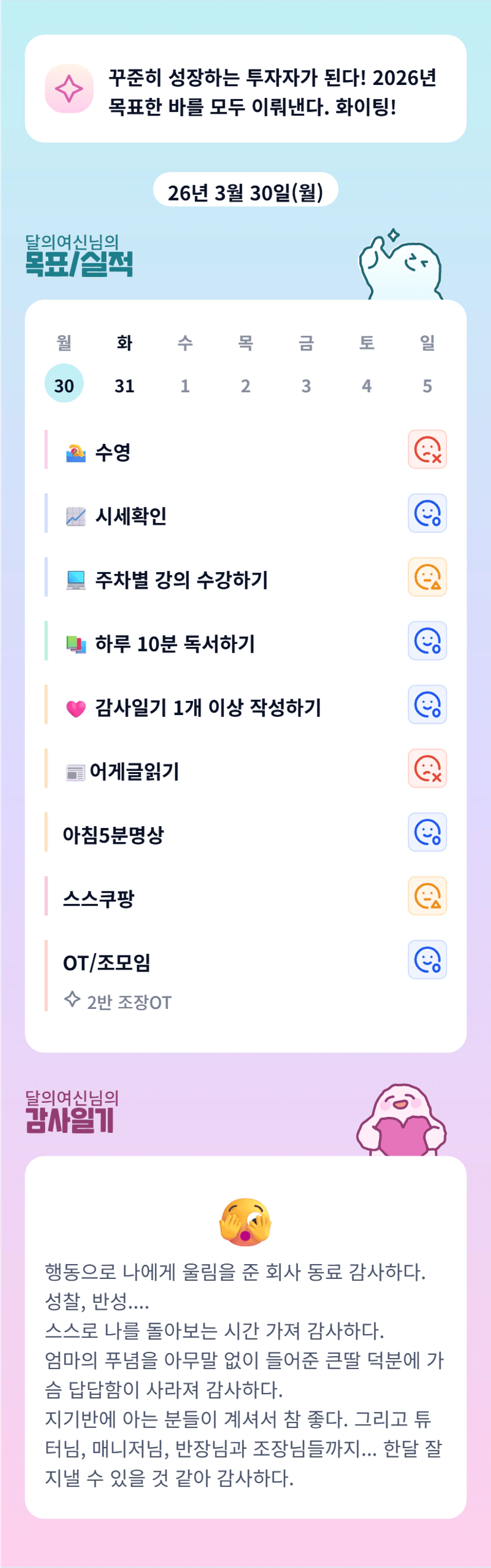Select Wednesday 1 in the week calendar
491x1568 pixels.
[185, 385]
